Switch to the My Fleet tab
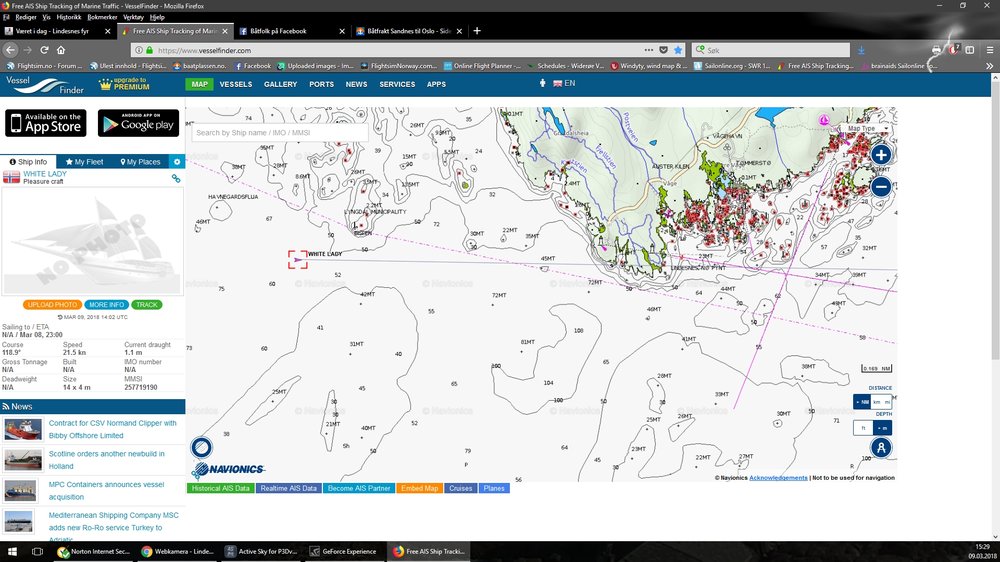The width and height of the screenshot is (1000, 562). click(x=84, y=162)
